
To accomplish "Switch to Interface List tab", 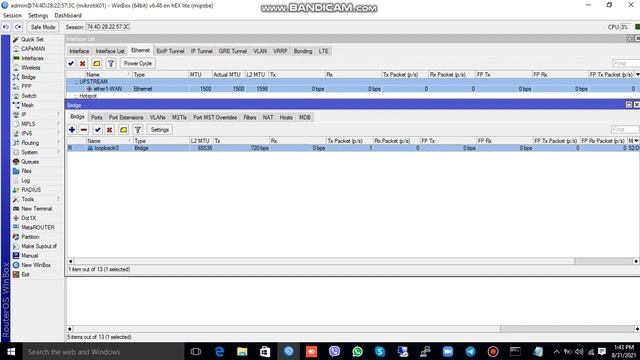I will pos(110,51).
